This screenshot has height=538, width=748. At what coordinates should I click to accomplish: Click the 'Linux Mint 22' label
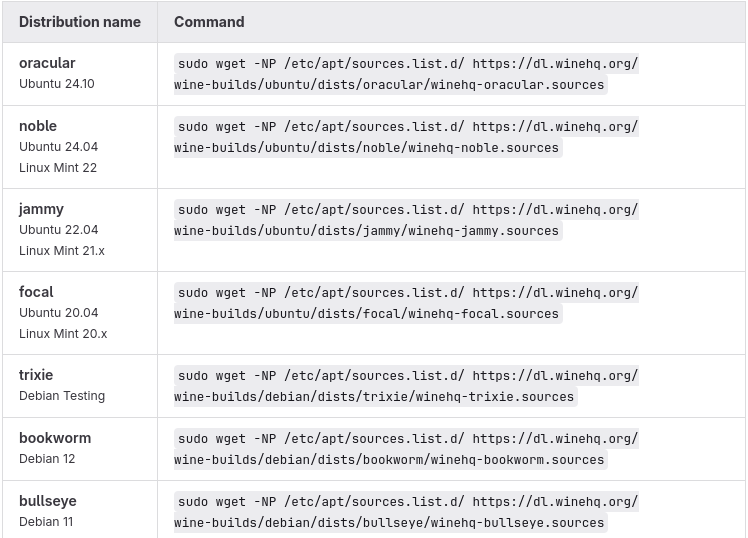pos(58,167)
